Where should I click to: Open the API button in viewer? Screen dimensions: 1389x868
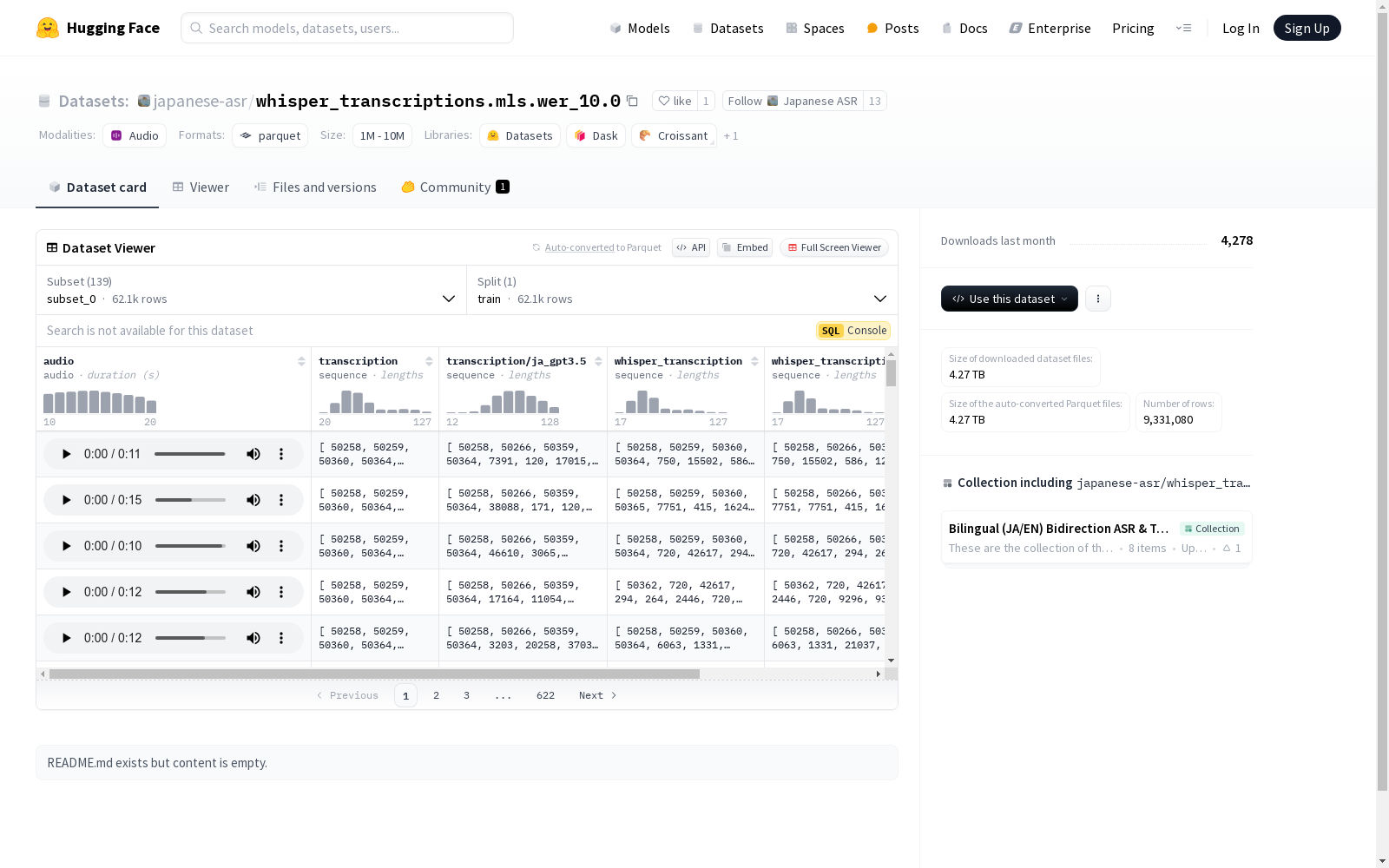(x=691, y=247)
